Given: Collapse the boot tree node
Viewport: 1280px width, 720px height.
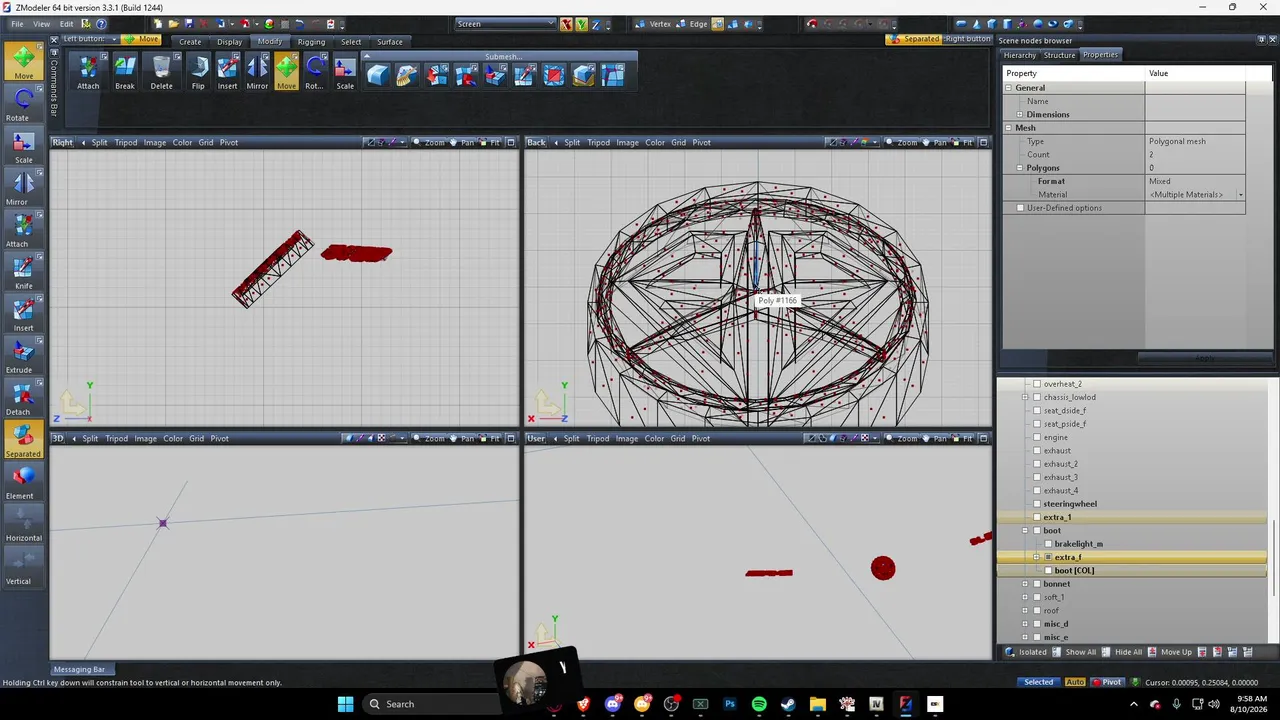Looking at the screenshot, I should click(1025, 531).
